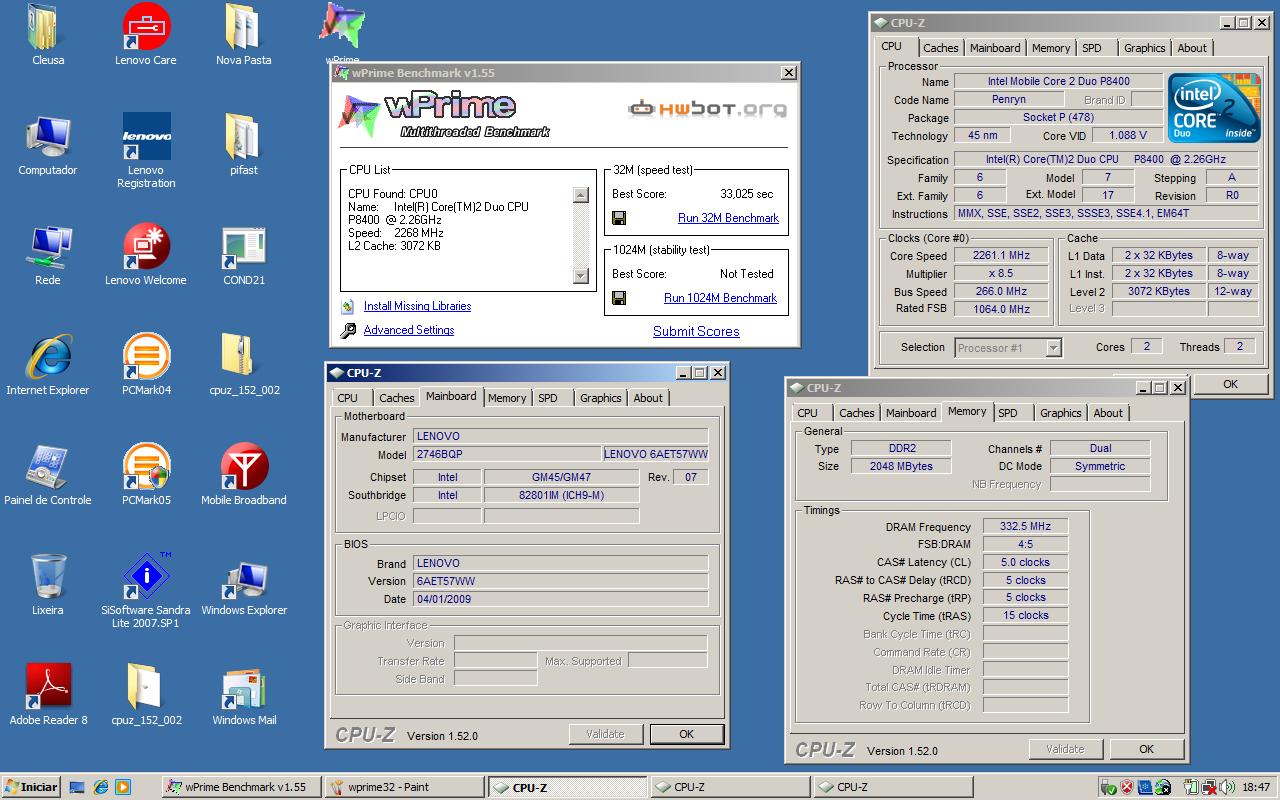This screenshot has width=1280, height=800.
Task: Open Selection Processor #1 dropdown
Action: click(1052, 348)
